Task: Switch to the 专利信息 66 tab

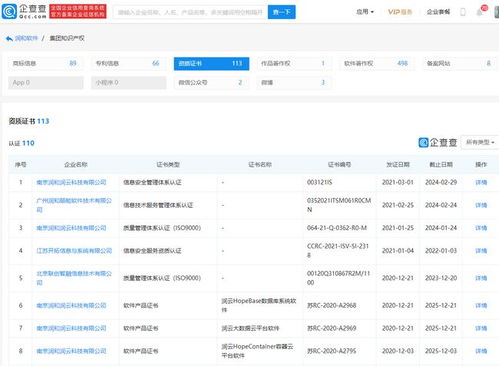Action: click(x=129, y=63)
